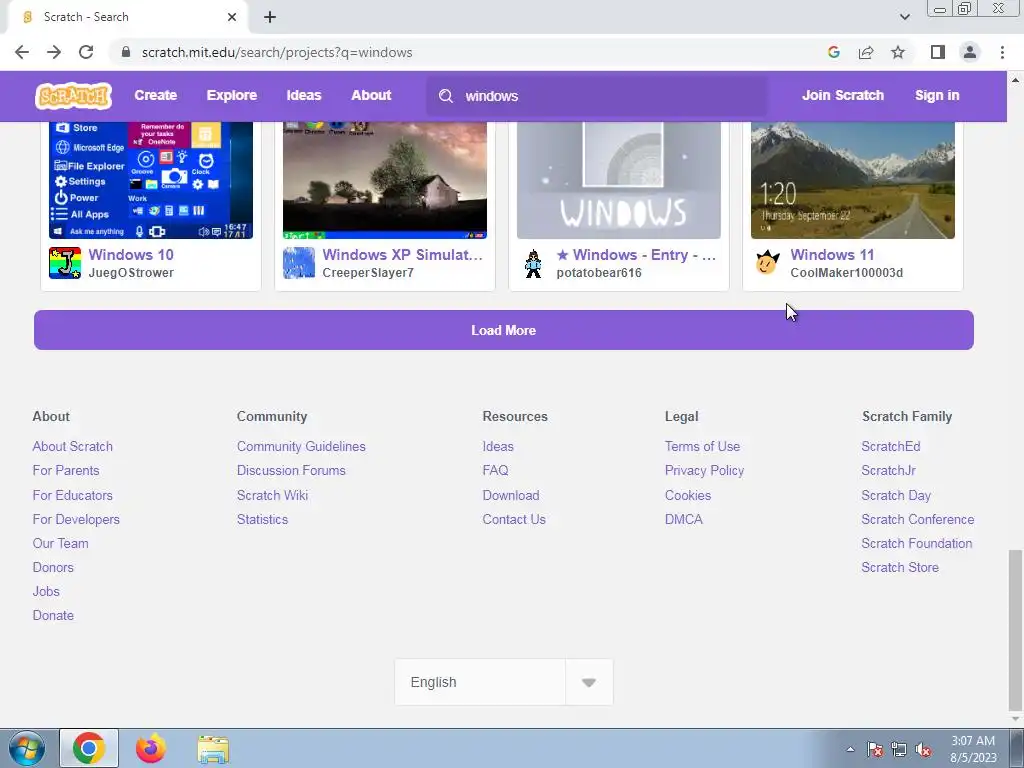
Task: Click the browser address bar URL
Action: (277, 52)
